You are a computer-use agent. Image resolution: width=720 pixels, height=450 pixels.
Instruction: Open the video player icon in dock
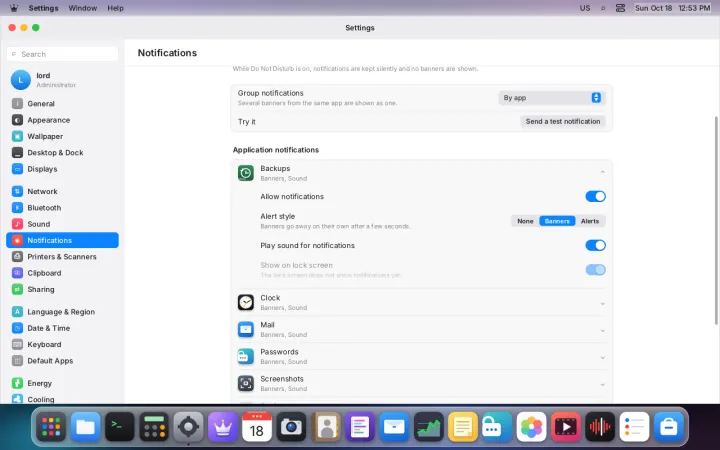pos(566,427)
